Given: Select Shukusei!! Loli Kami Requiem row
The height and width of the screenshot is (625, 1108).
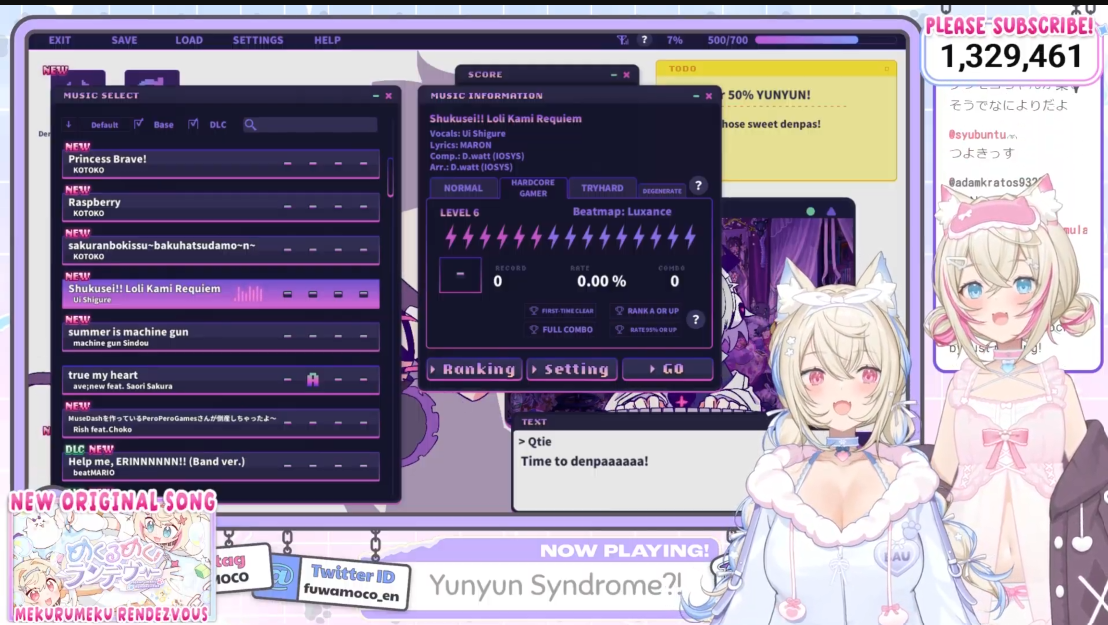Looking at the screenshot, I should click(220, 293).
